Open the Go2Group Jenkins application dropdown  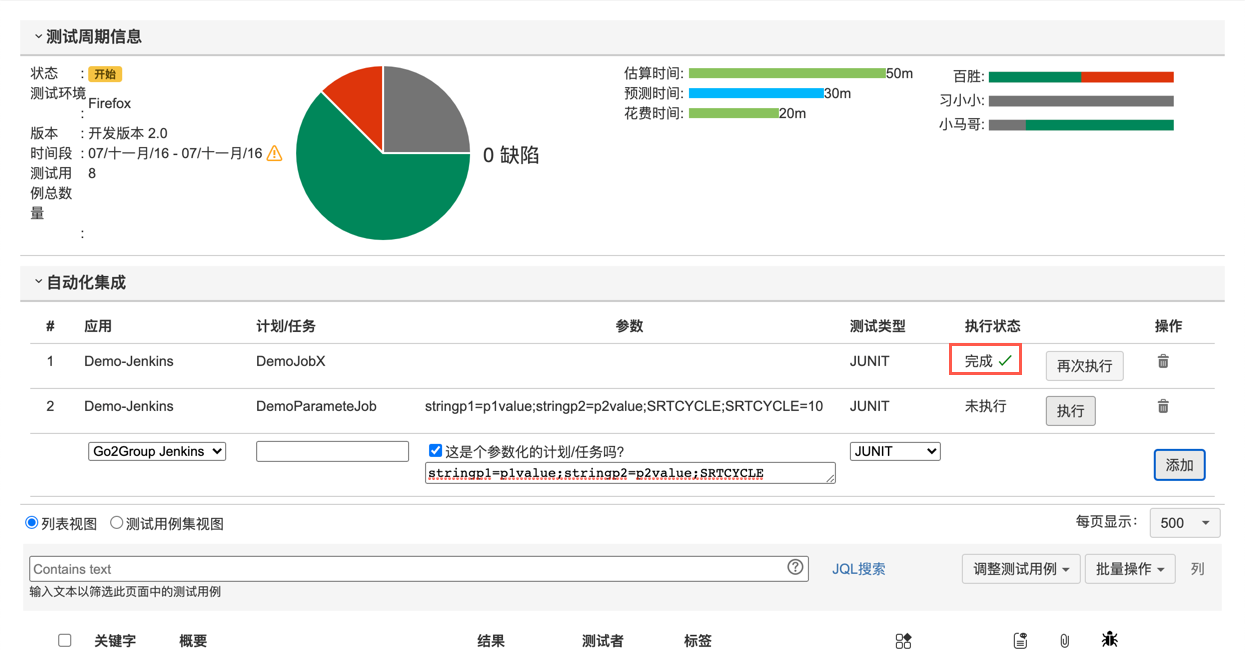pos(157,451)
